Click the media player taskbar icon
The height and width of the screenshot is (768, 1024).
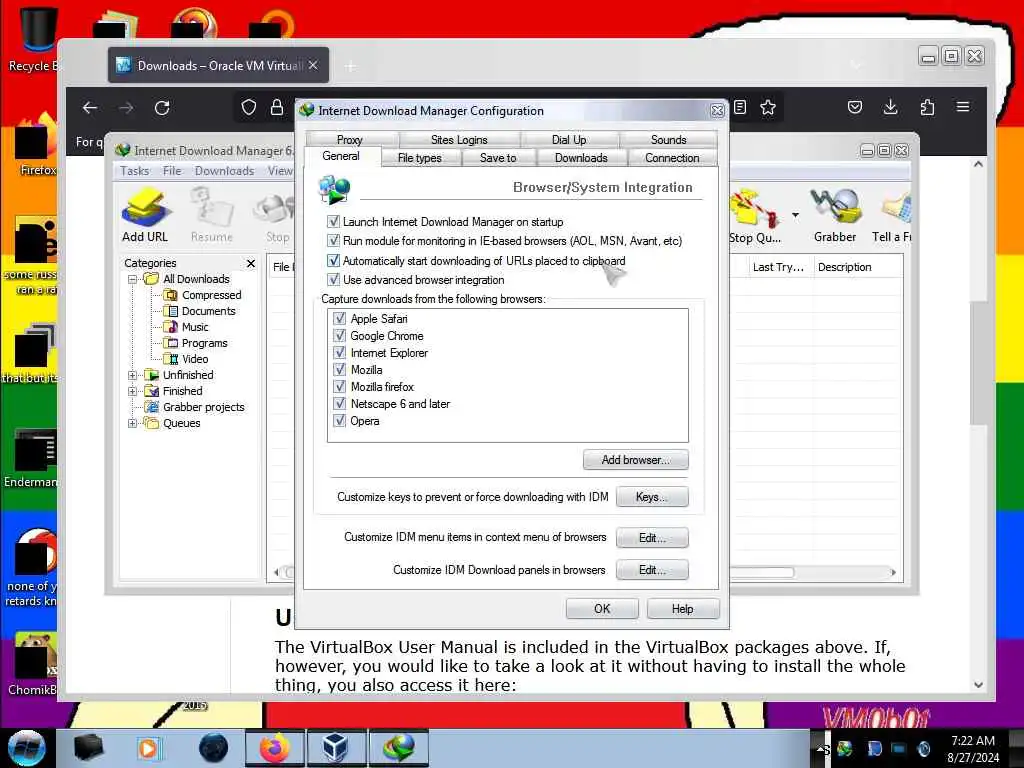[148, 748]
